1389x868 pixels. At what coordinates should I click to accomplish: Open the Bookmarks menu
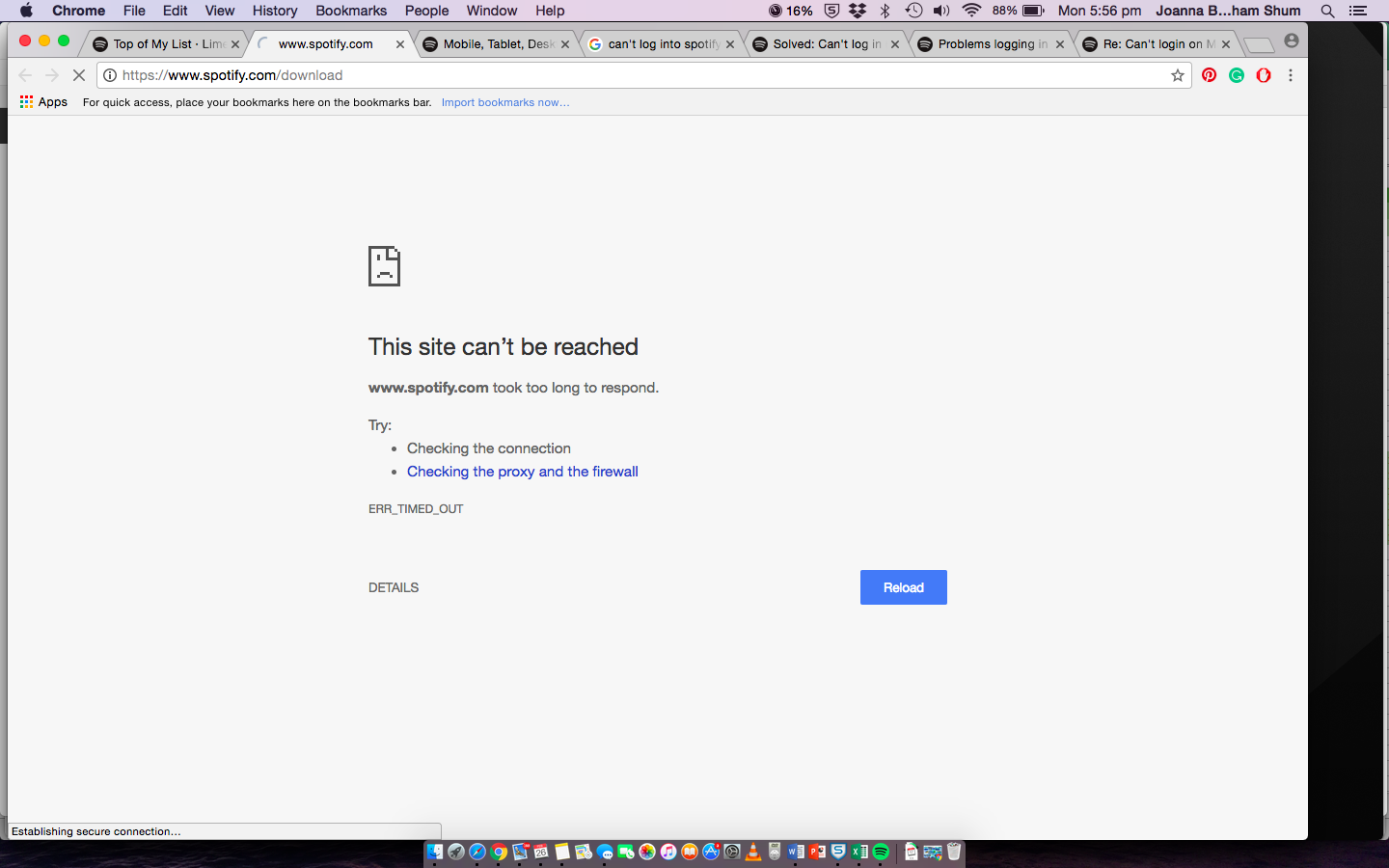tap(351, 11)
